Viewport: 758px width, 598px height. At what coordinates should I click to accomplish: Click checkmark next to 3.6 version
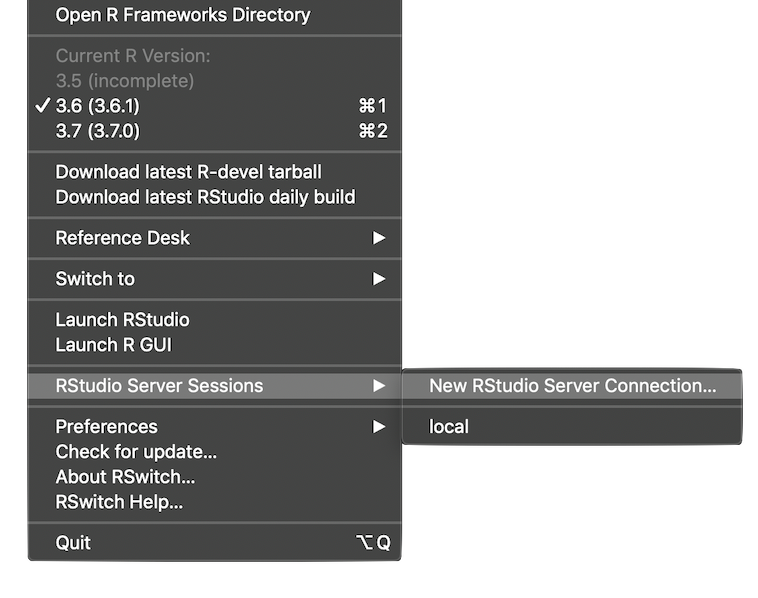42,105
